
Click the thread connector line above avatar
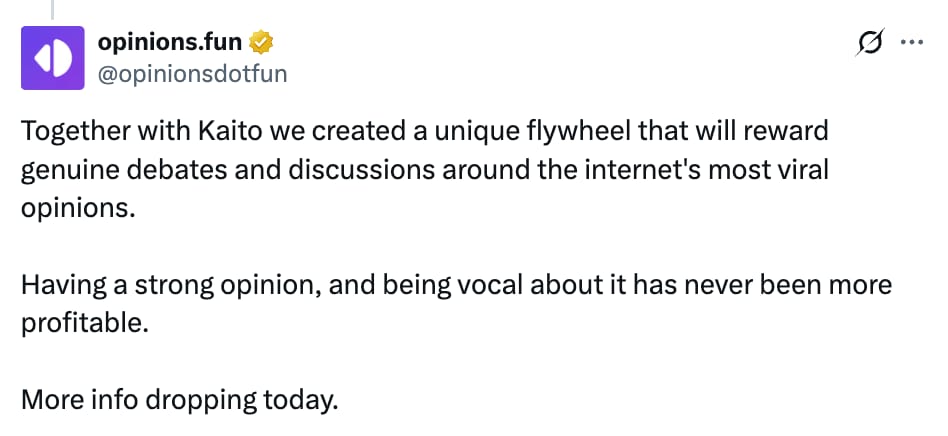52,9
